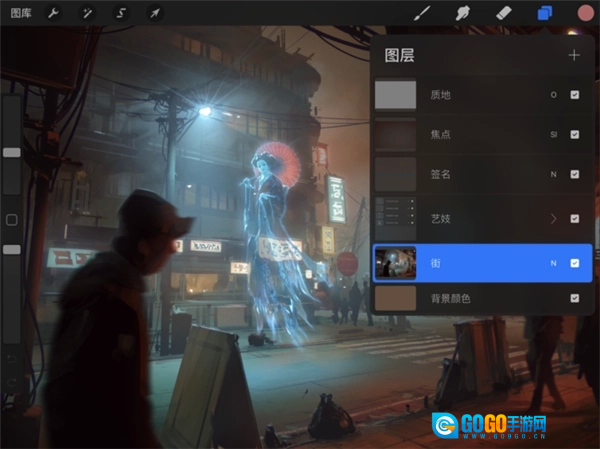Image resolution: width=600 pixels, height=449 pixels.
Task: Activate the Transform arrow tool
Action: [155, 13]
